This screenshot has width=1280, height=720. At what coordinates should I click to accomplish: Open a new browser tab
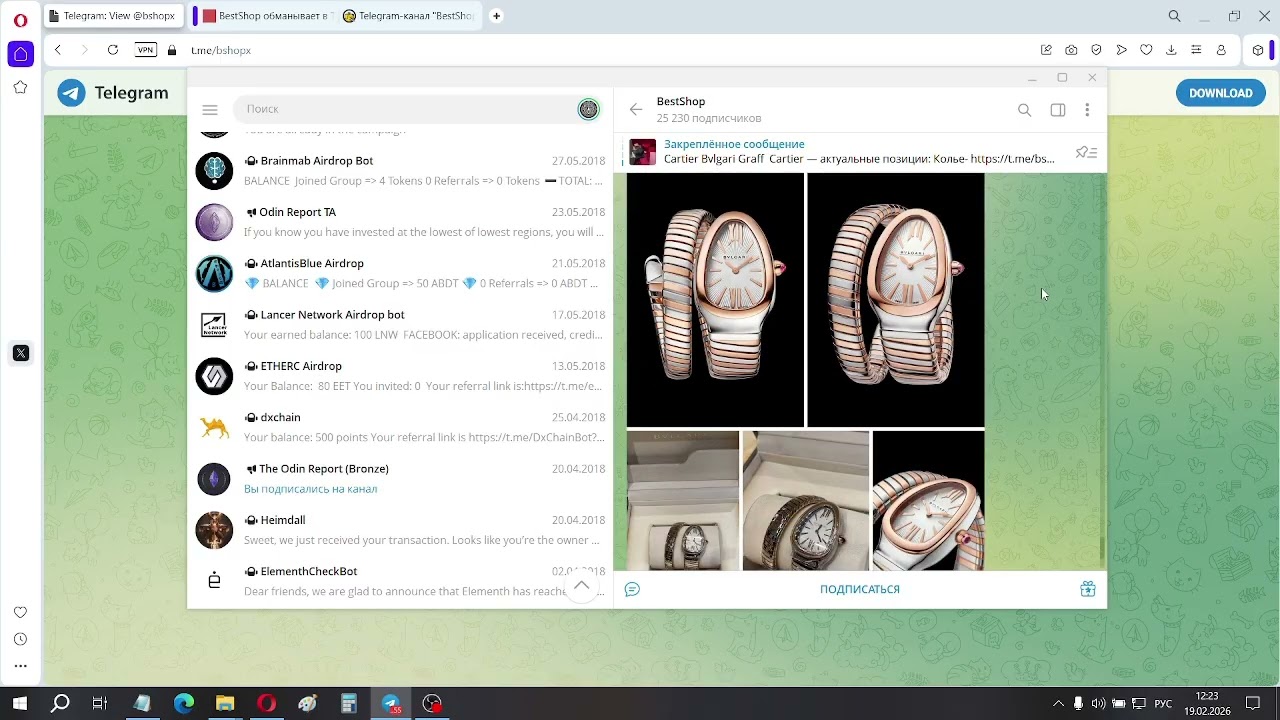[496, 16]
